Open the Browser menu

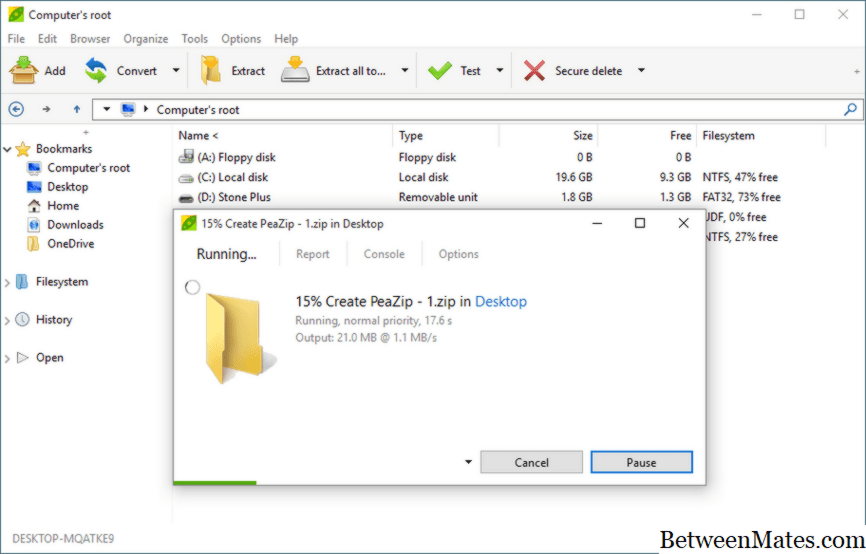click(90, 39)
